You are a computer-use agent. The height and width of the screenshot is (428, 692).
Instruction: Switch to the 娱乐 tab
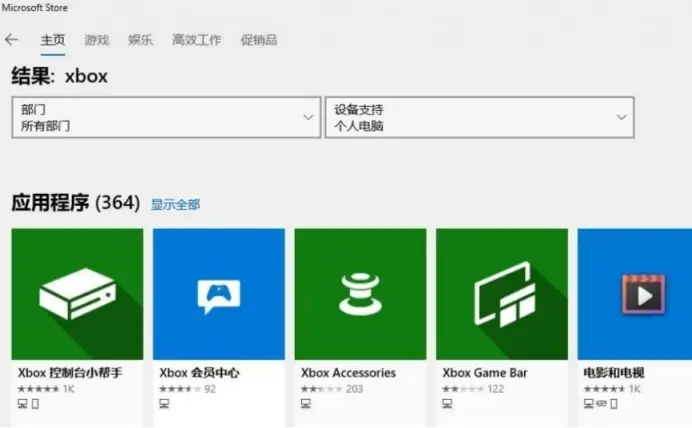pos(140,40)
